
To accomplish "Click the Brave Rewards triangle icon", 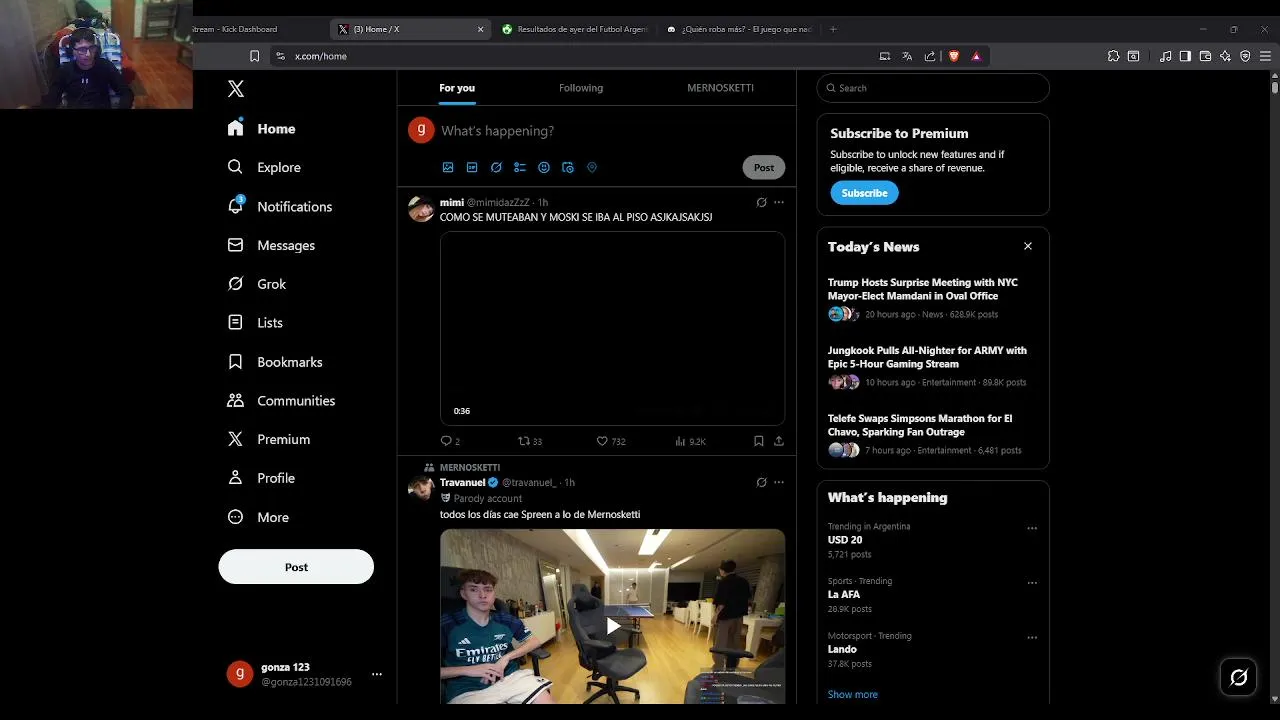I will click(976, 56).
